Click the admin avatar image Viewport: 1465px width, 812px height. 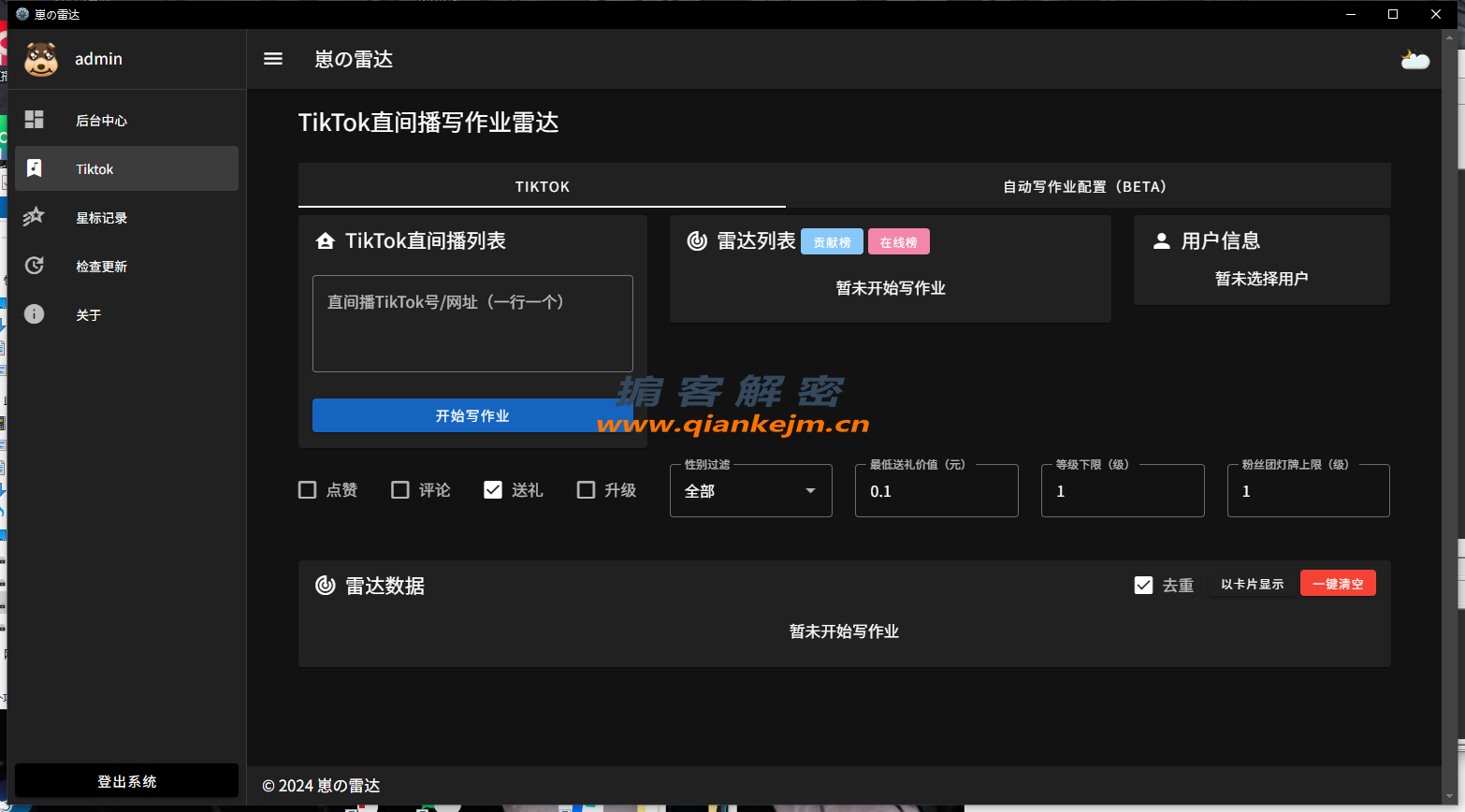click(41, 59)
